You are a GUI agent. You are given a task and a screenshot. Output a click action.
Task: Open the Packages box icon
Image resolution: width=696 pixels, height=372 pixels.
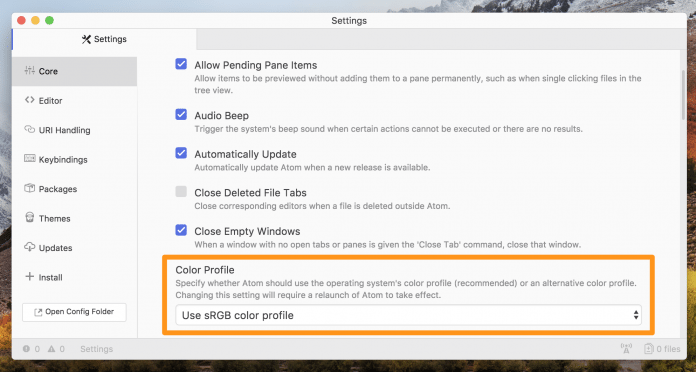pyautogui.click(x=30, y=188)
